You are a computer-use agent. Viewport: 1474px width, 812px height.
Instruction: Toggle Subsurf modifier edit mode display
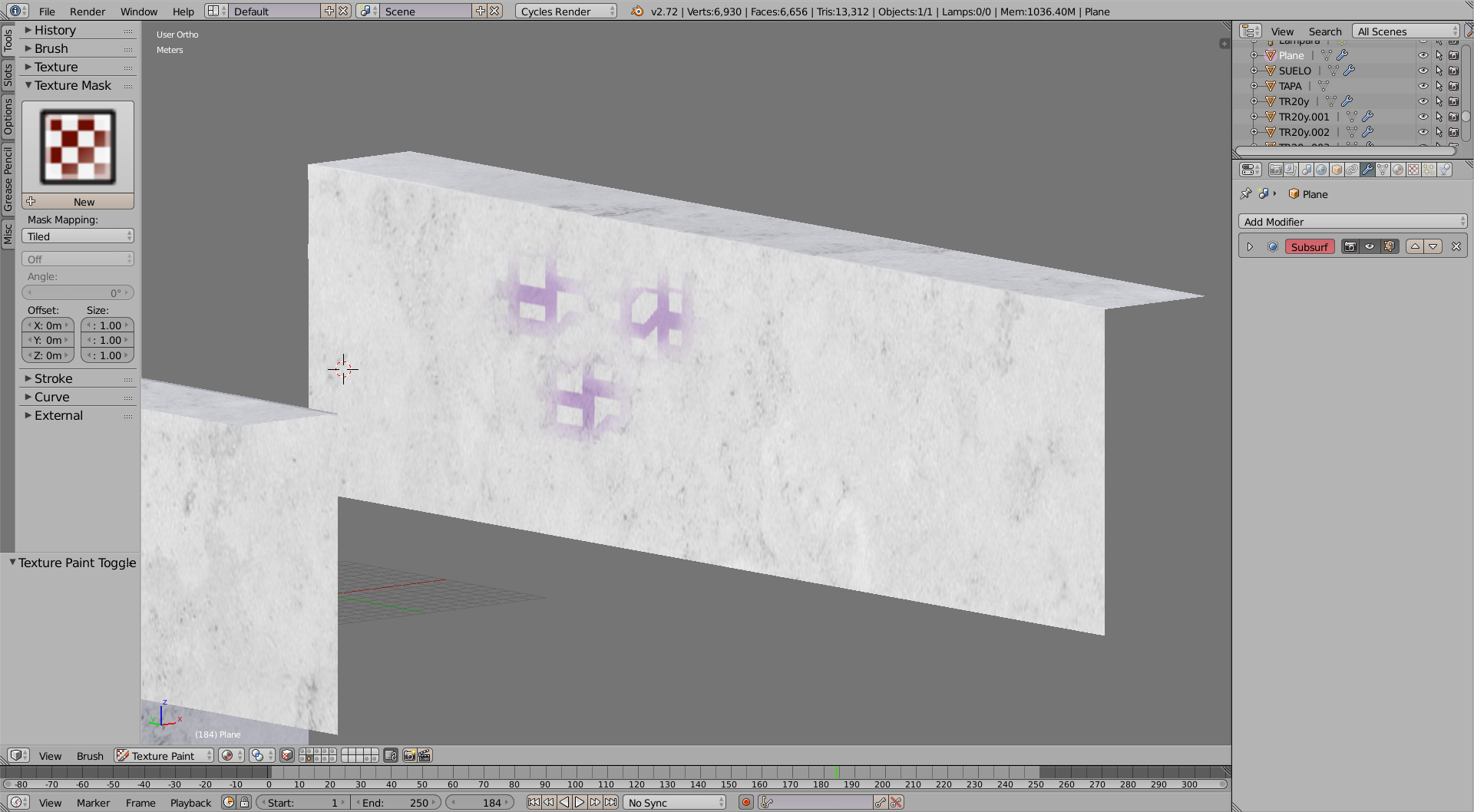tap(1390, 247)
